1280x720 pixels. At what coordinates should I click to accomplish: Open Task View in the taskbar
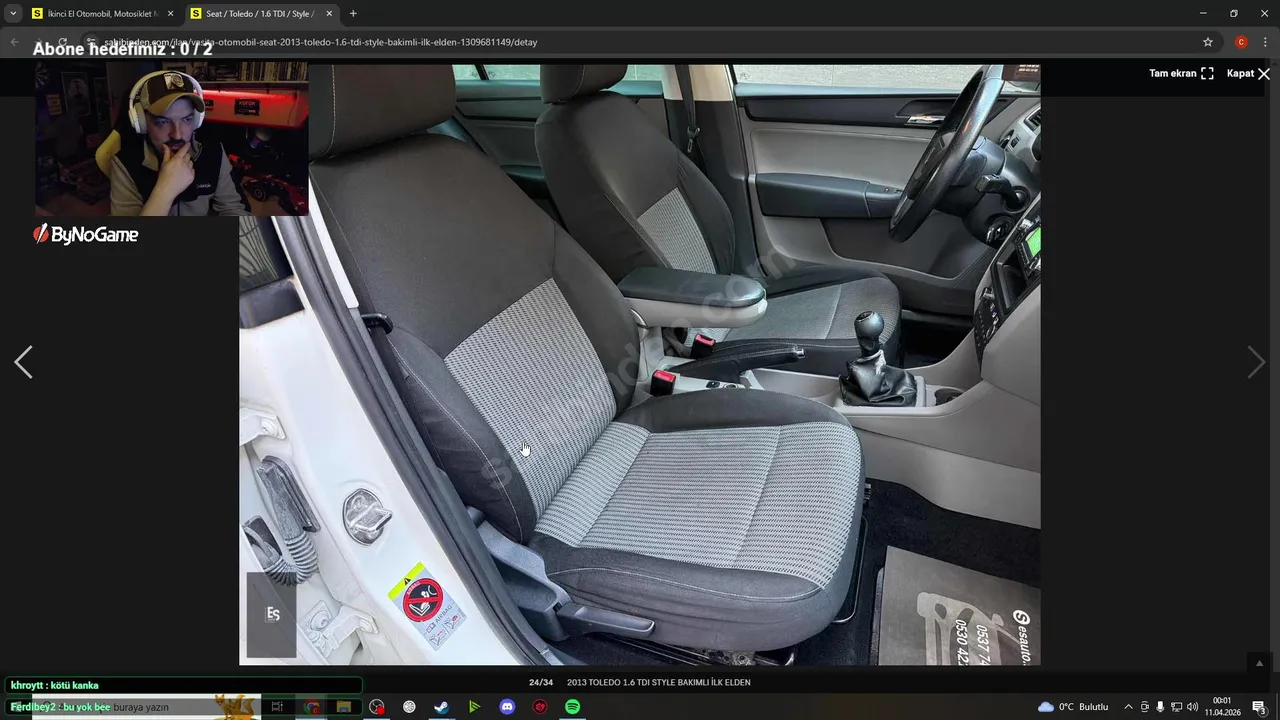(x=277, y=707)
